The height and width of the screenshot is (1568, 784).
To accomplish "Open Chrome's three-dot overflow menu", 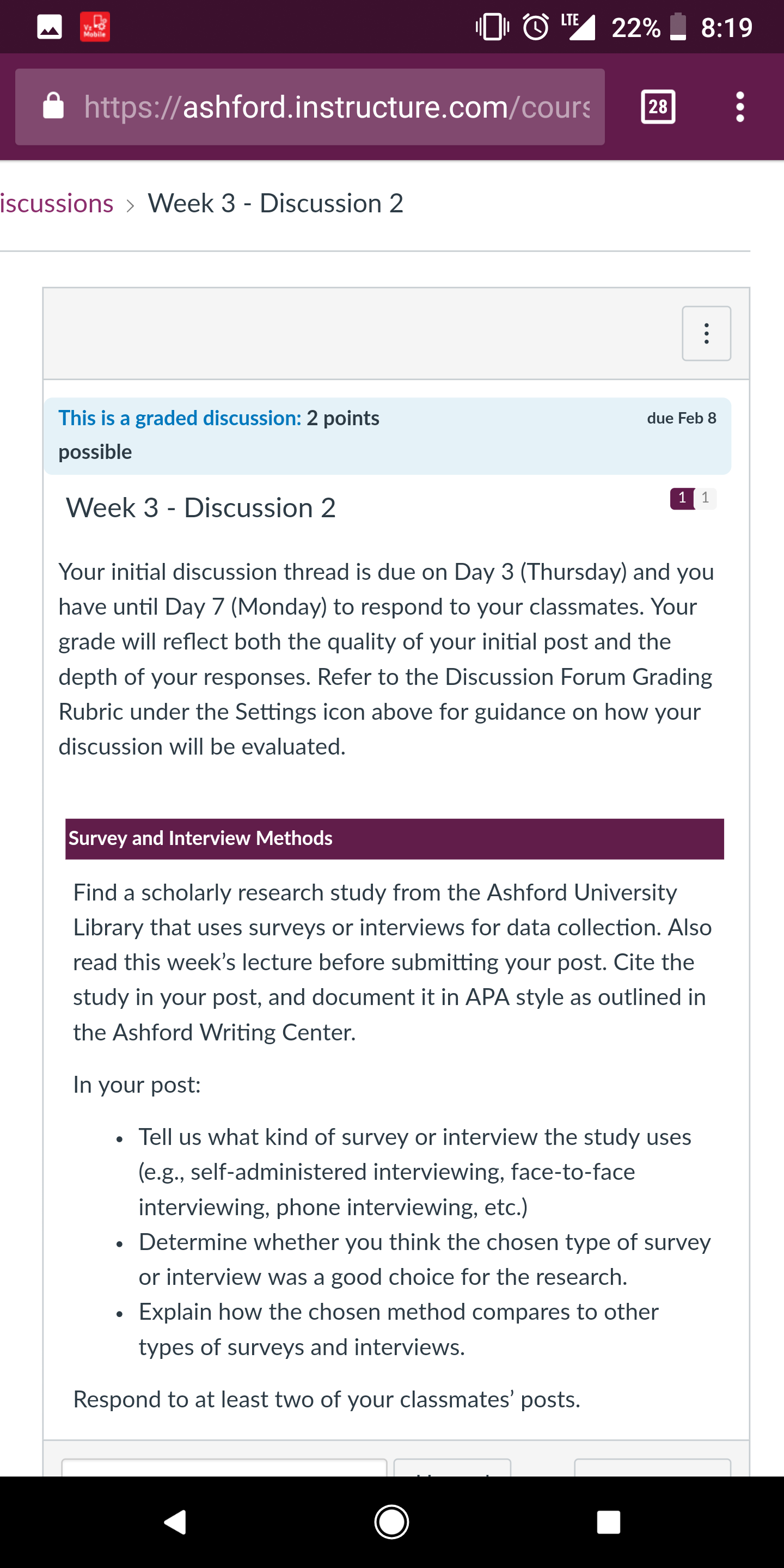I will [x=739, y=107].
